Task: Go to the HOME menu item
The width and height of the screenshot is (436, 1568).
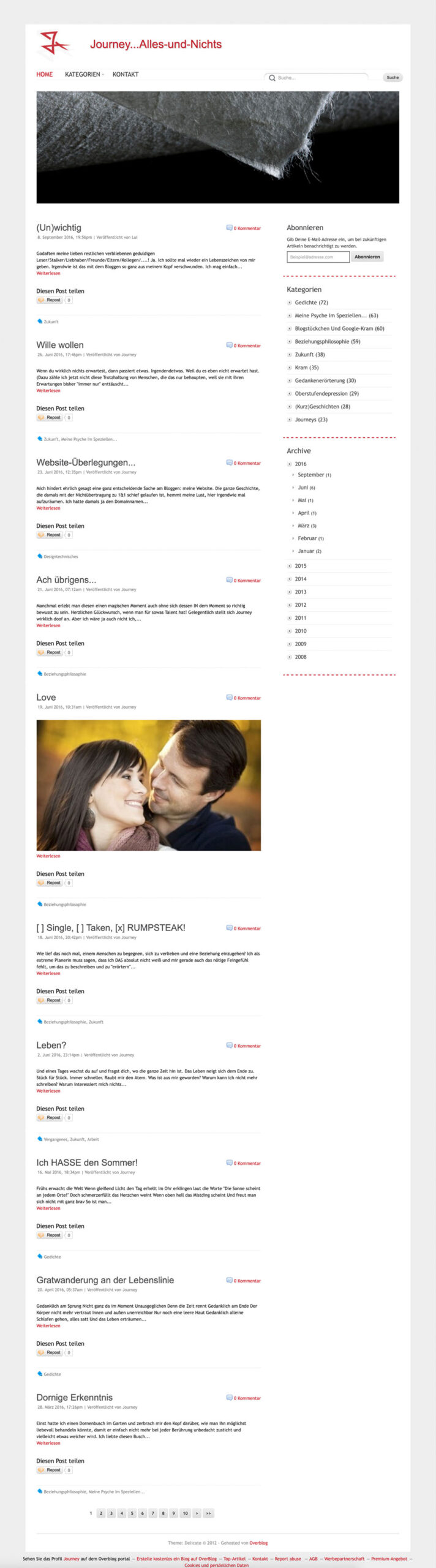Action: point(44,74)
